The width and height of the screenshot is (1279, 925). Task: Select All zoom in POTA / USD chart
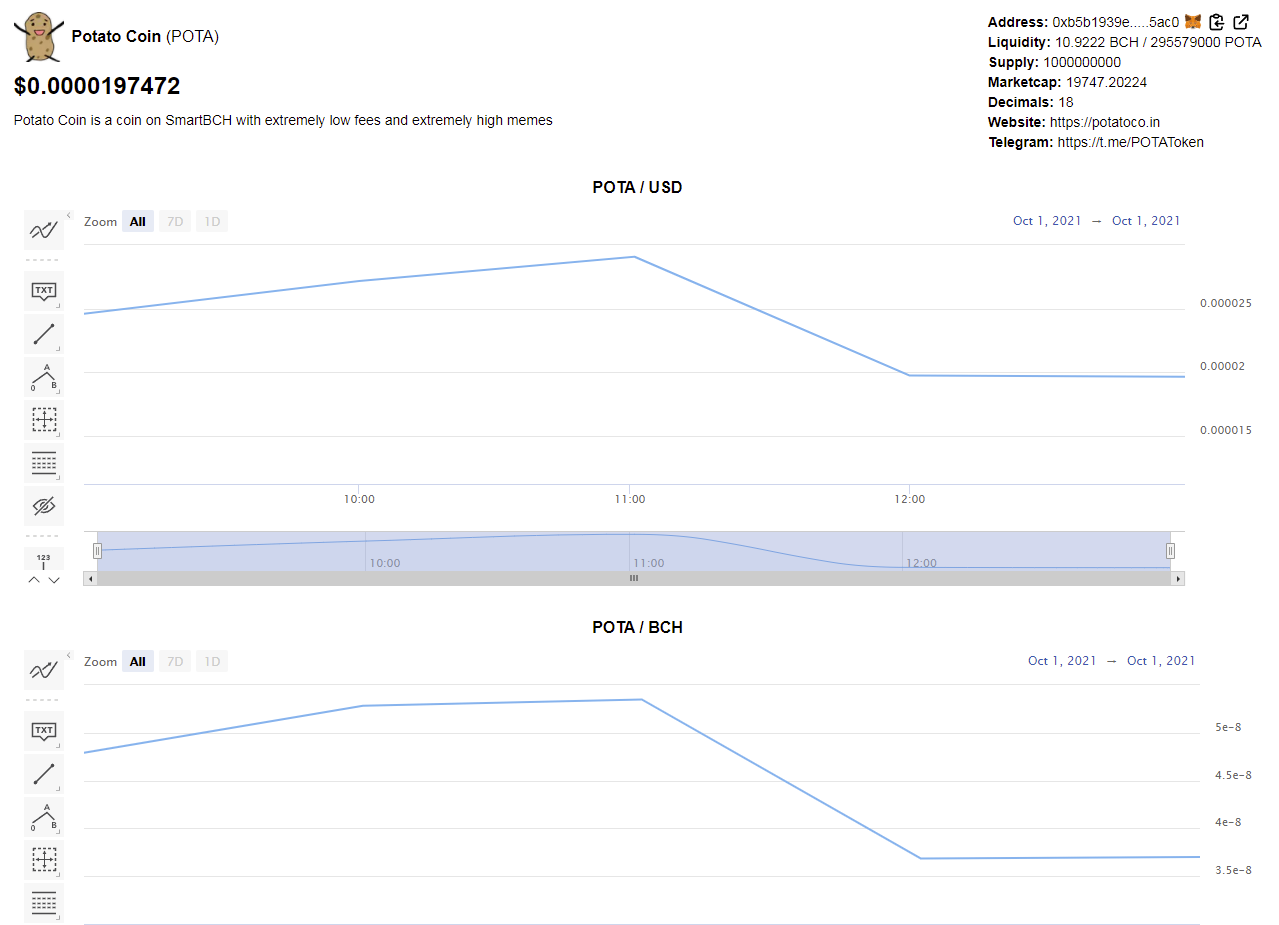138,221
